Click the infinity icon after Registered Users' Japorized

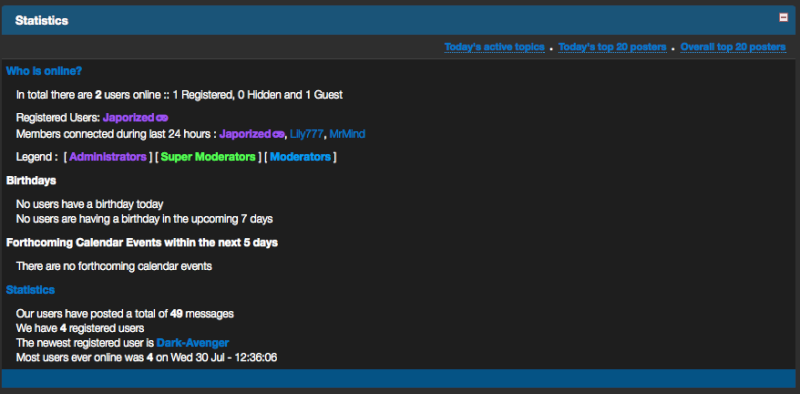[x=162, y=118]
